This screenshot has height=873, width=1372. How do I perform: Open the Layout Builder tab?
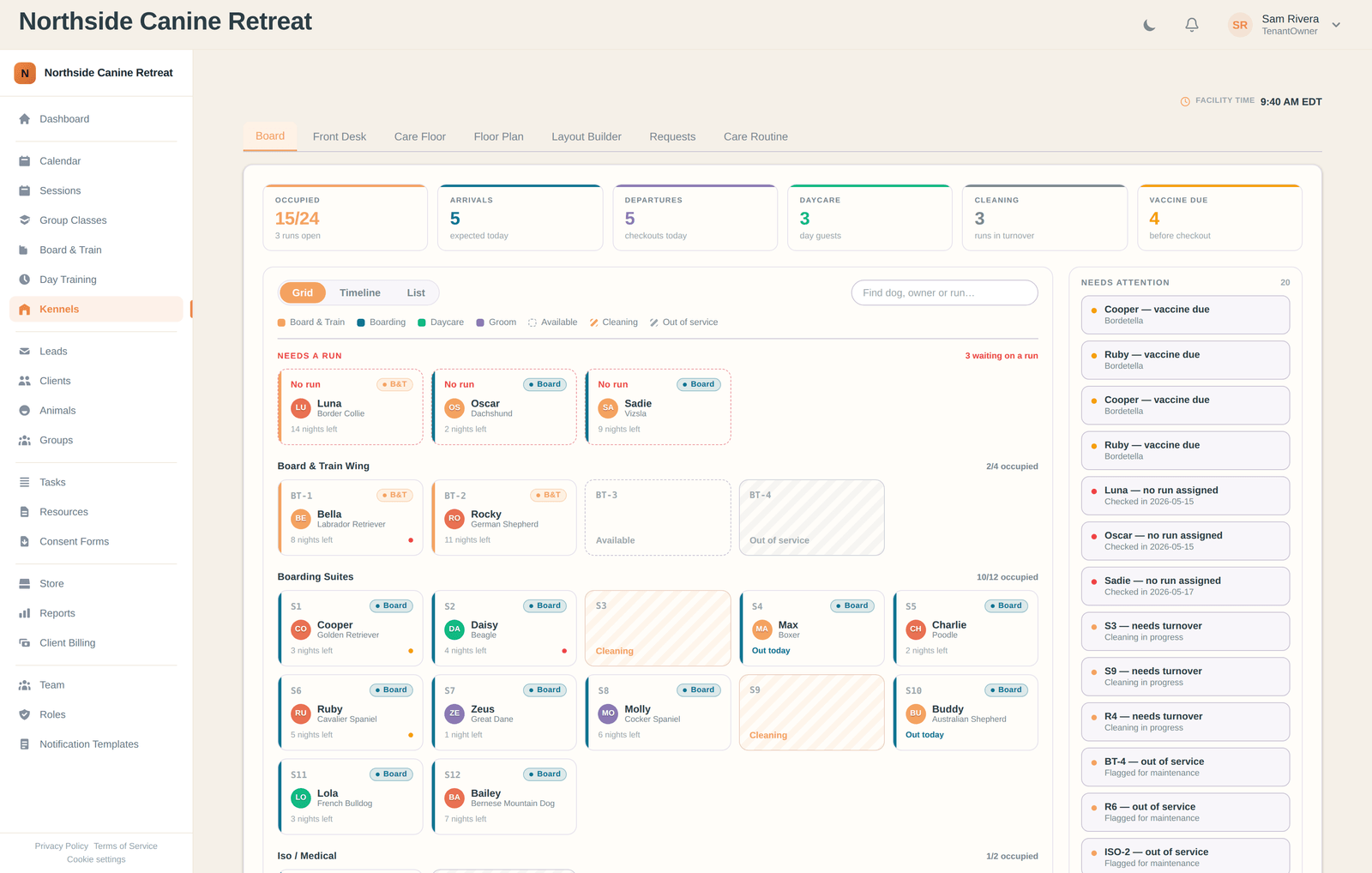tap(587, 136)
